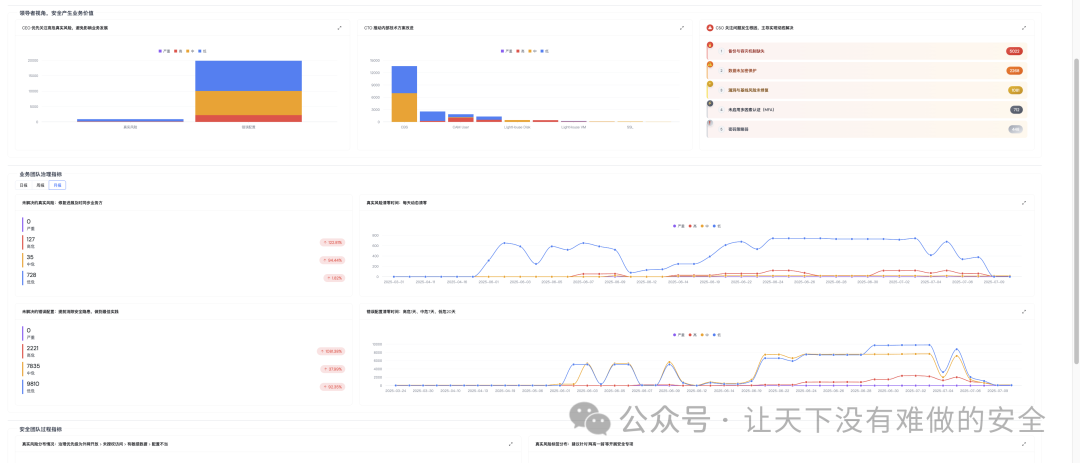Click the red alert icon beside CSO title

[x=710, y=28]
